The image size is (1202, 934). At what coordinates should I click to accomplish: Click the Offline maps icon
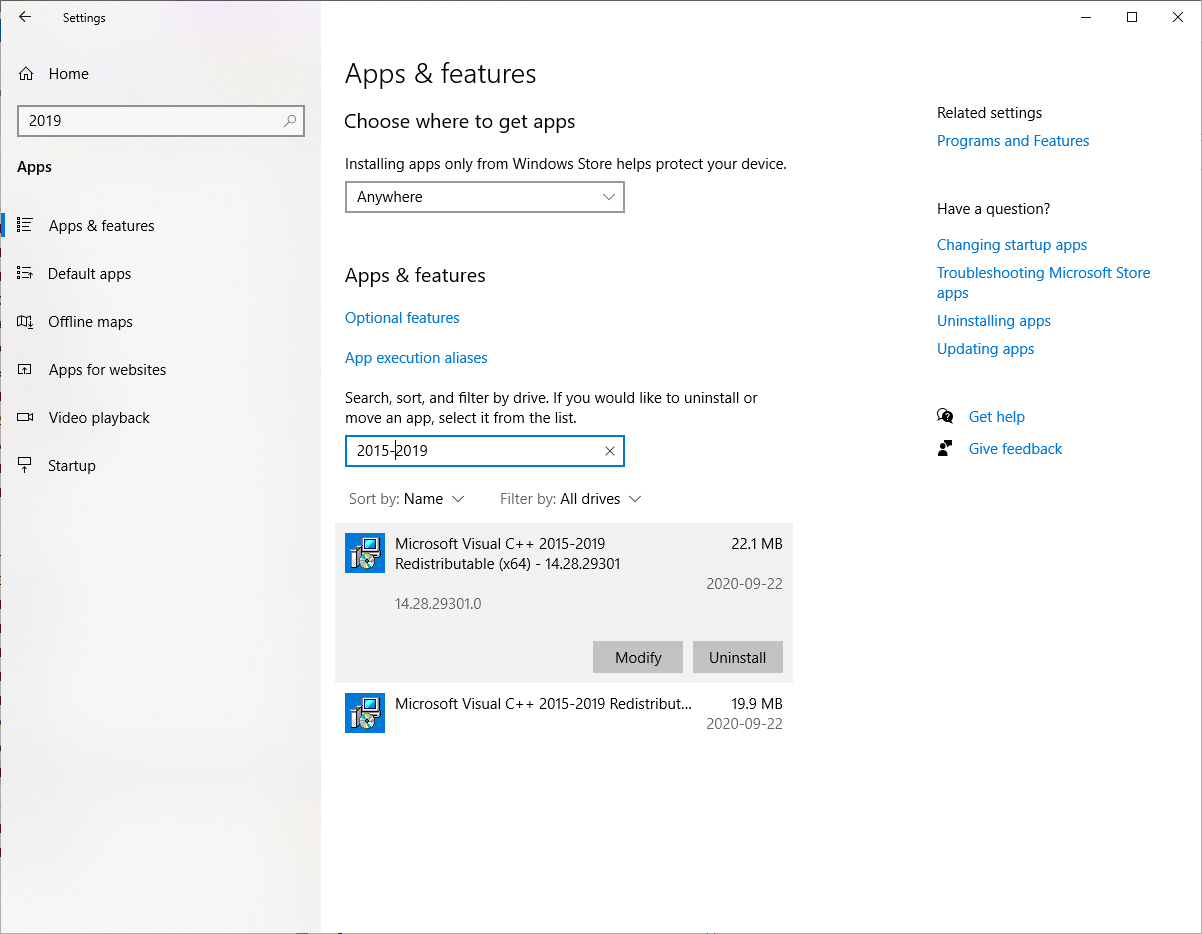point(26,322)
